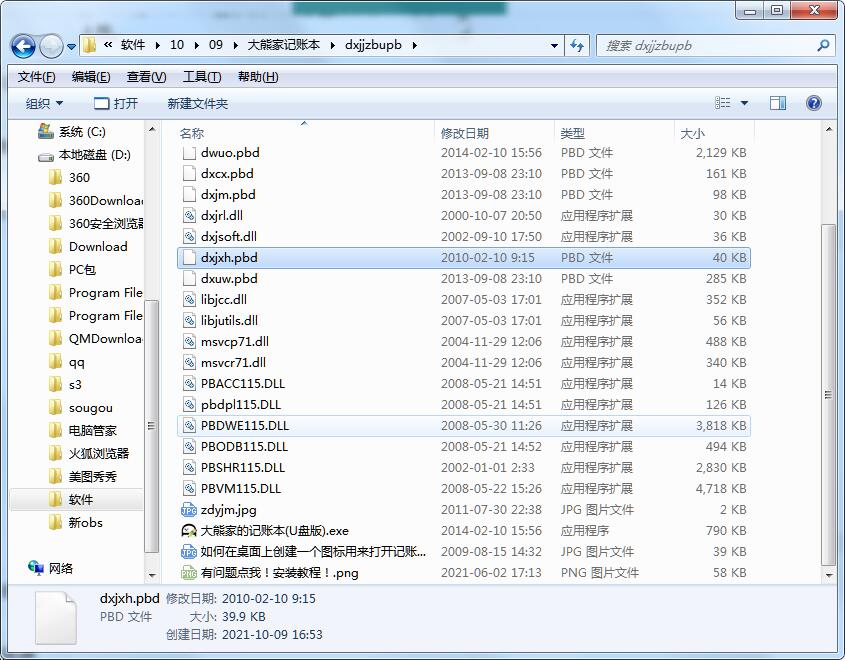Click the change view icon
Screen dimensions: 845x660
click(723, 103)
